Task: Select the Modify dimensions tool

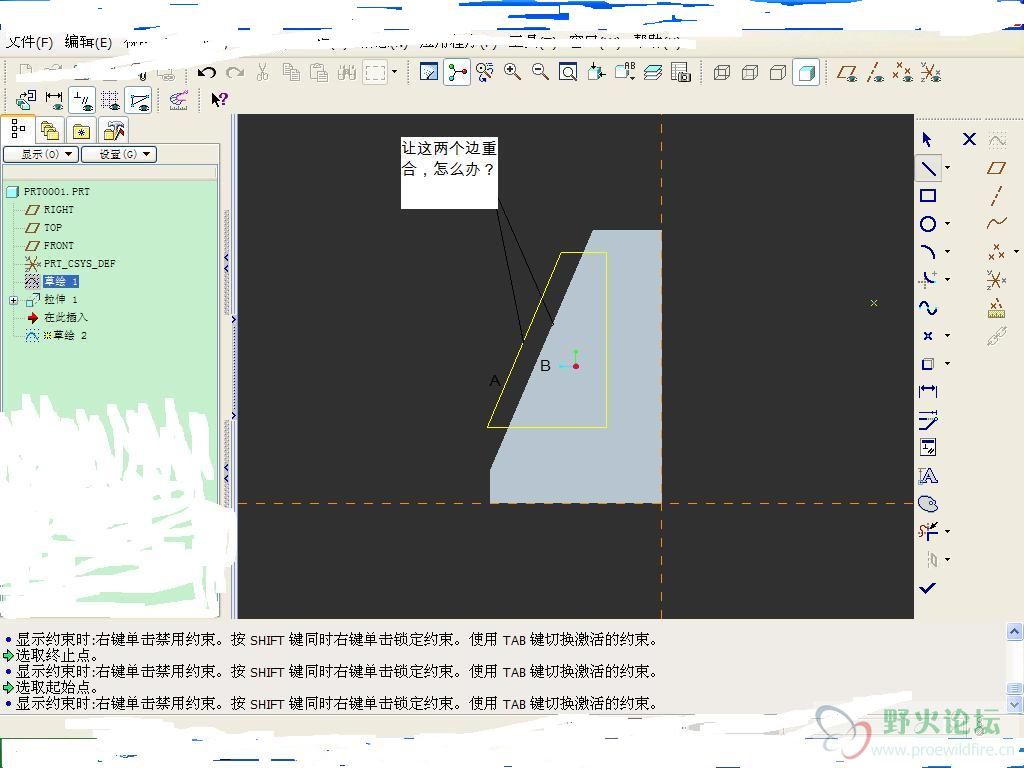Action: point(928,420)
